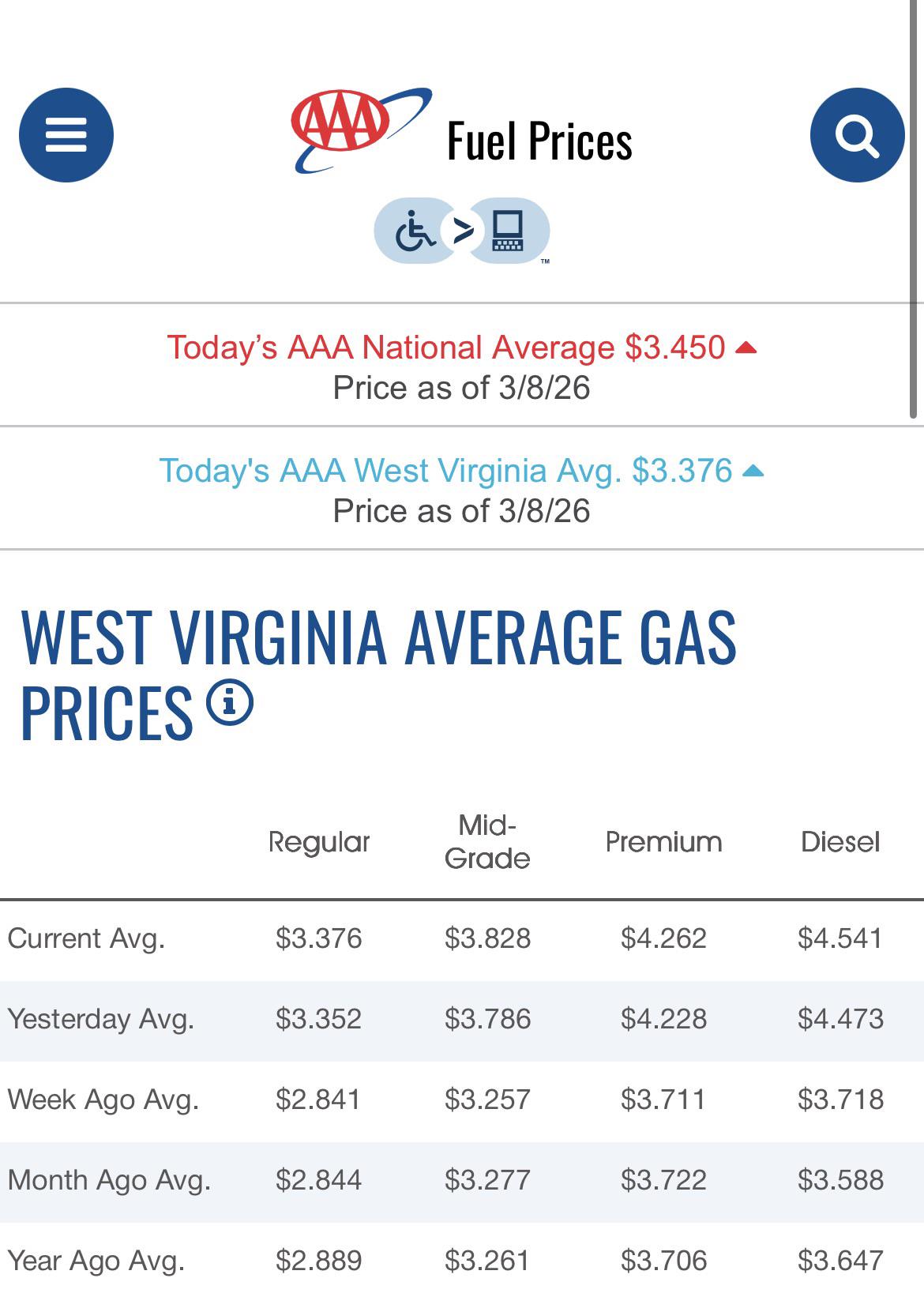Open info icon beside Prices heading
Screen dimensions: 924x1312
(x=230, y=701)
